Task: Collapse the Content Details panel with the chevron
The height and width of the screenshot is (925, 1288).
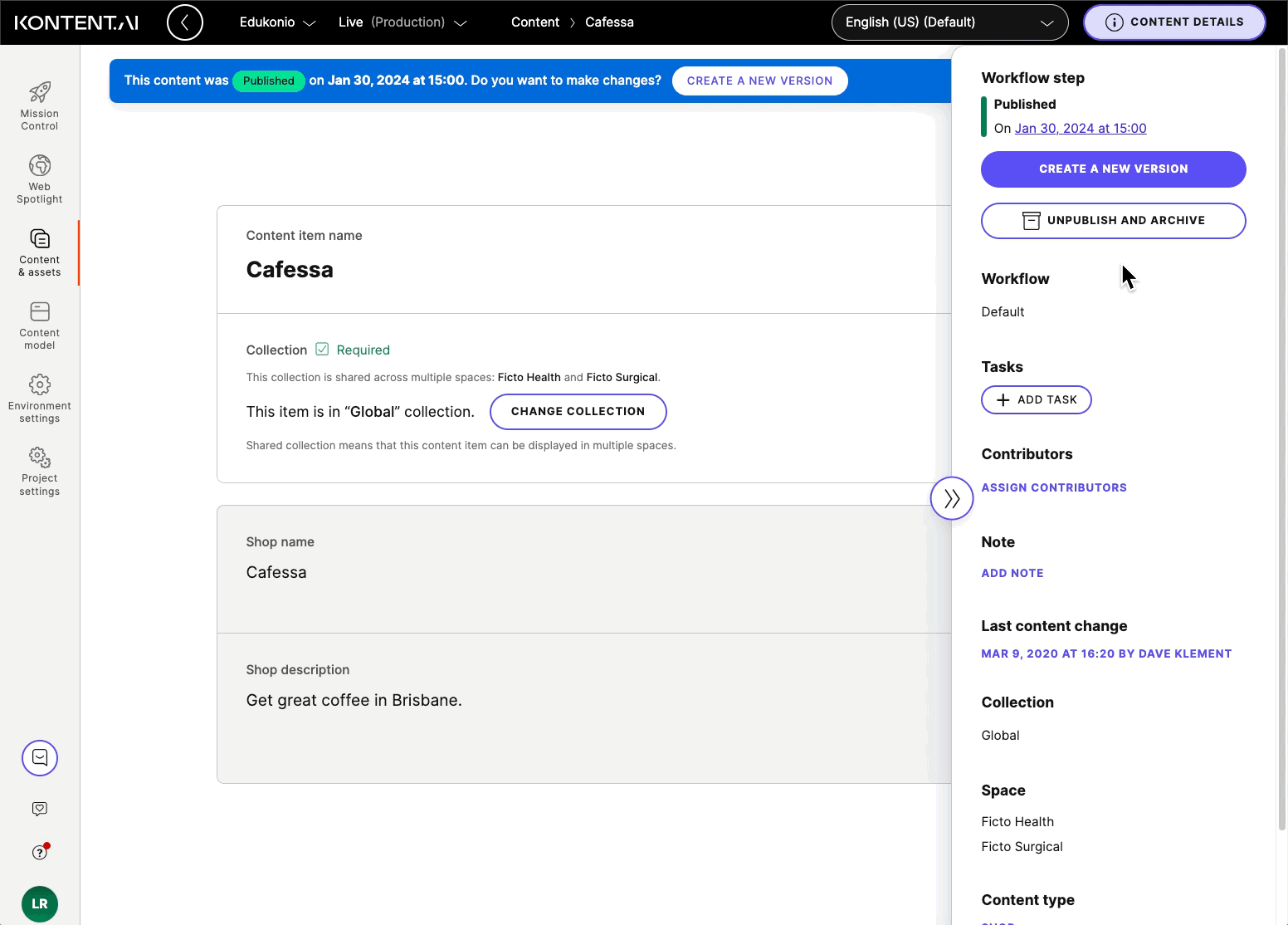Action: pyautogui.click(x=951, y=498)
